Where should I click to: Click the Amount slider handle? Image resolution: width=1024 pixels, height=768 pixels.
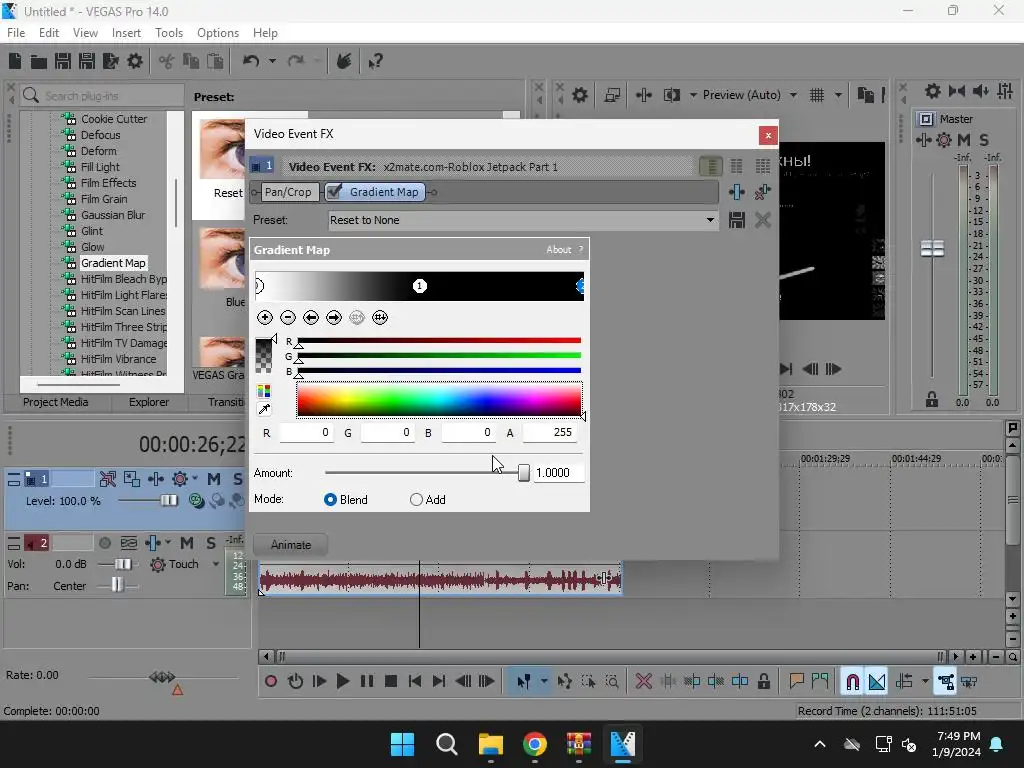pos(524,473)
